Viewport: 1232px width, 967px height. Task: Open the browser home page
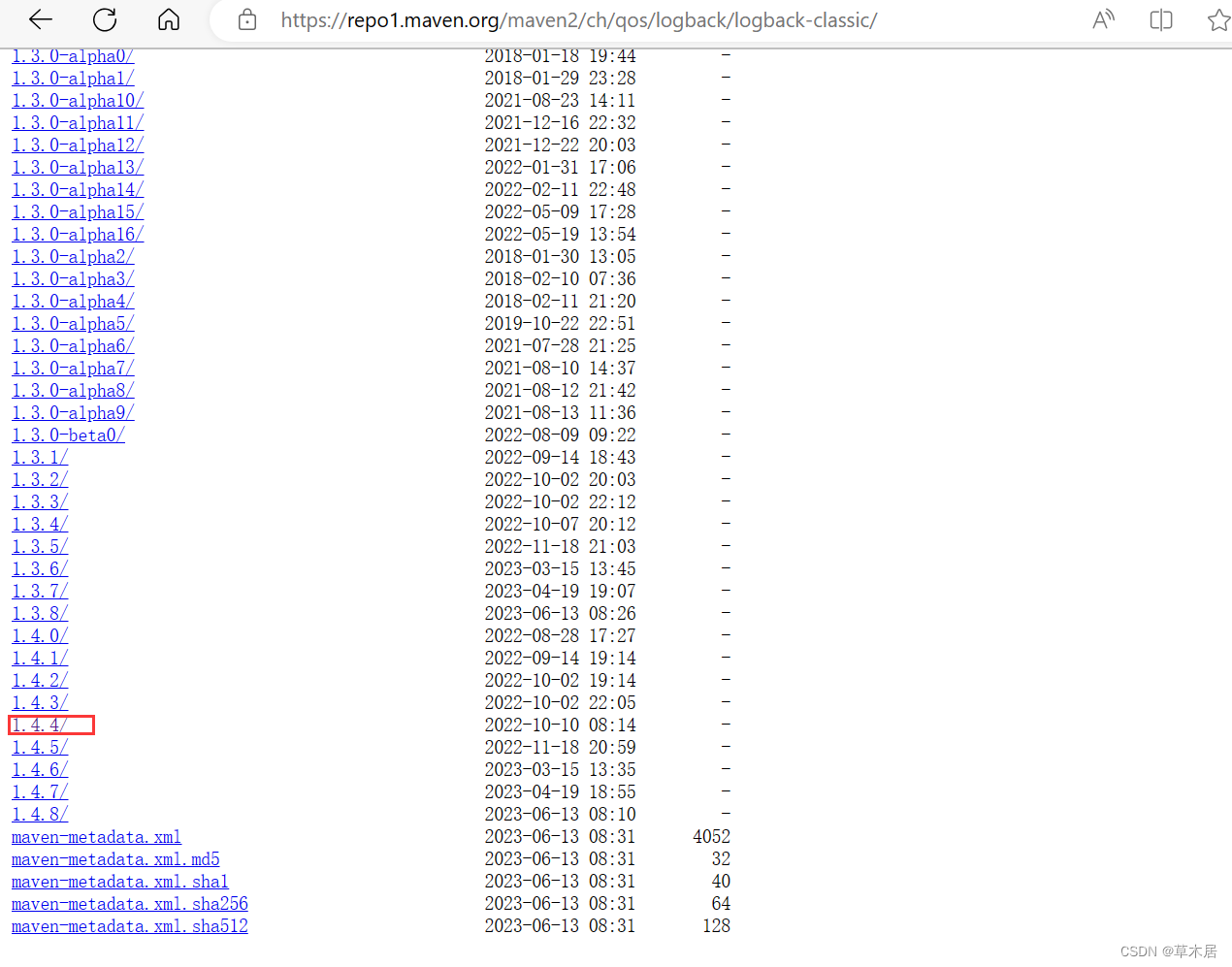pos(168,19)
